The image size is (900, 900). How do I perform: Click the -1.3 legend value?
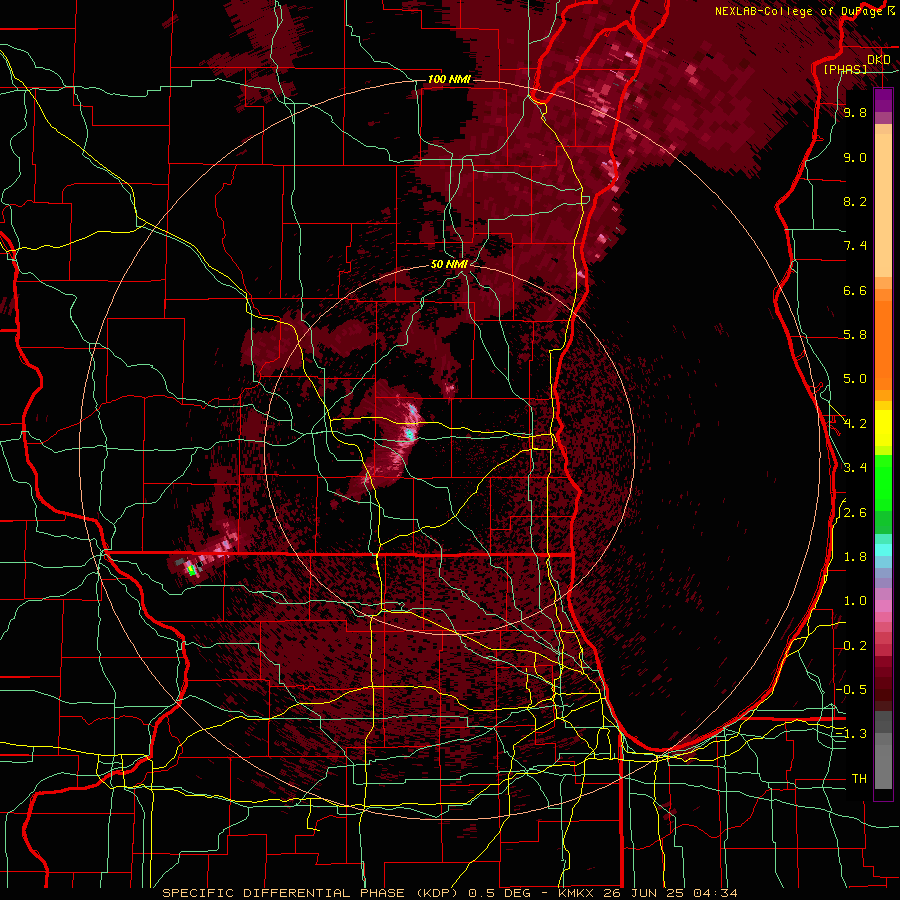(x=851, y=734)
